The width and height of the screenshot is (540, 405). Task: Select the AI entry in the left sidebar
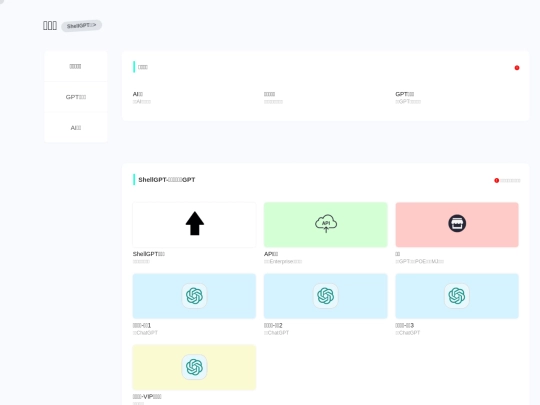pyautogui.click(x=76, y=128)
